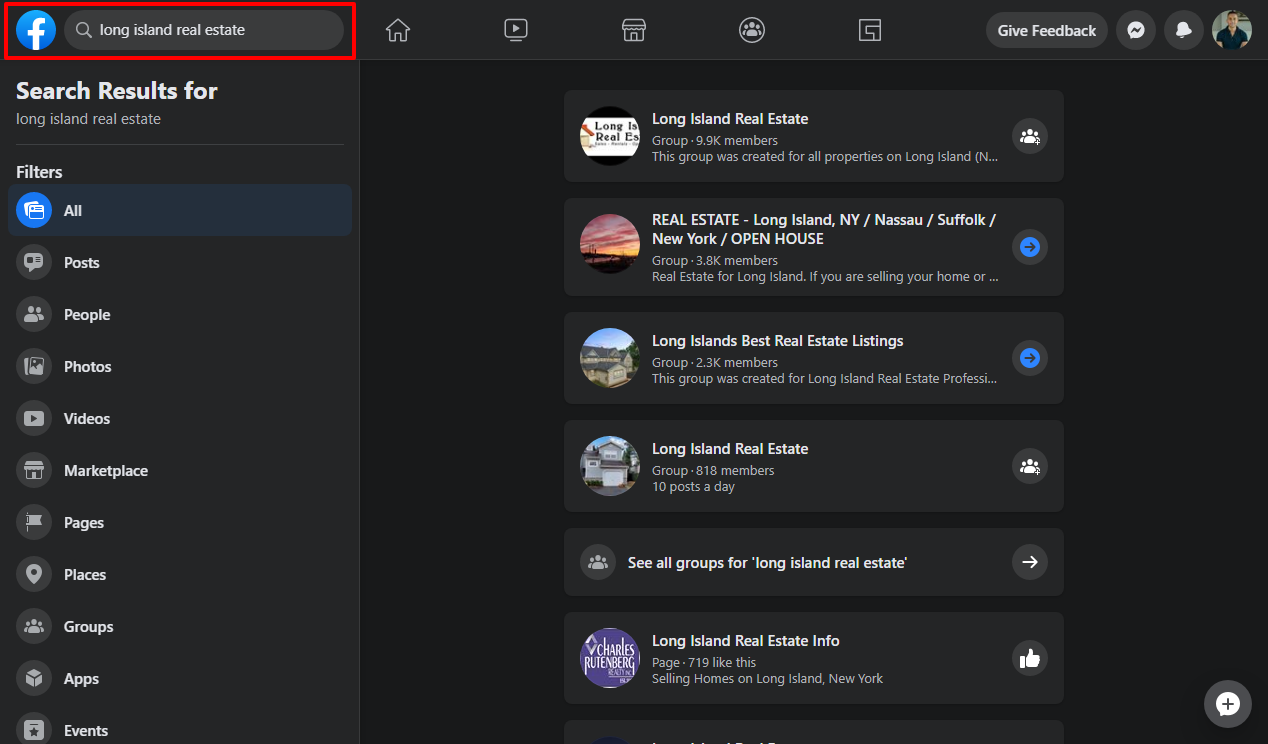Open the notifications bell icon

(1184, 30)
